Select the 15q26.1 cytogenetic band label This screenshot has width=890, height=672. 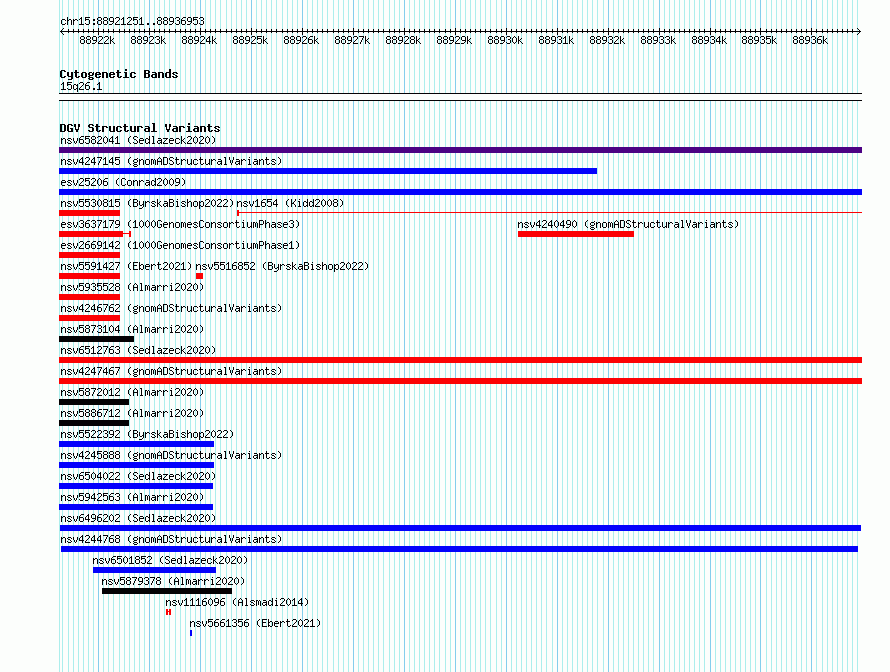pyautogui.click(x=81, y=86)
